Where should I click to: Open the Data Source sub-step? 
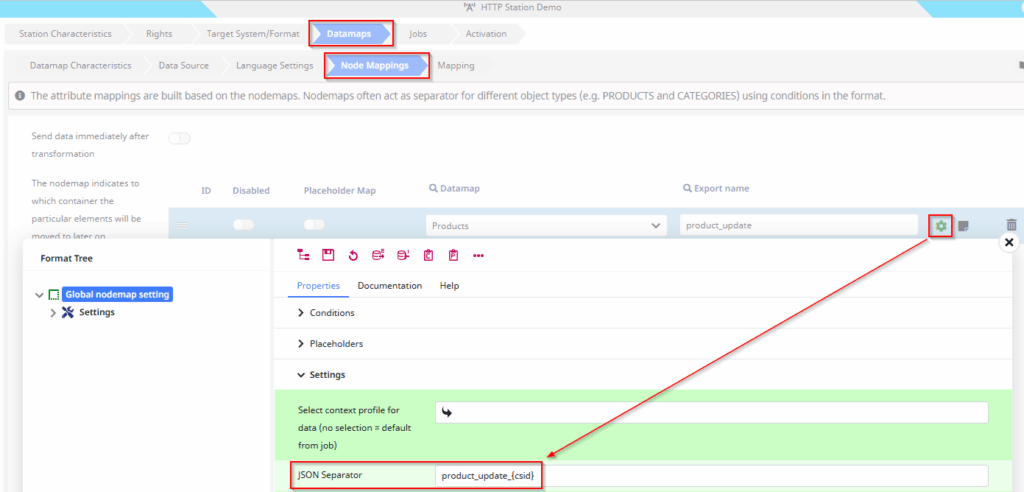click(x=184, y=65)
